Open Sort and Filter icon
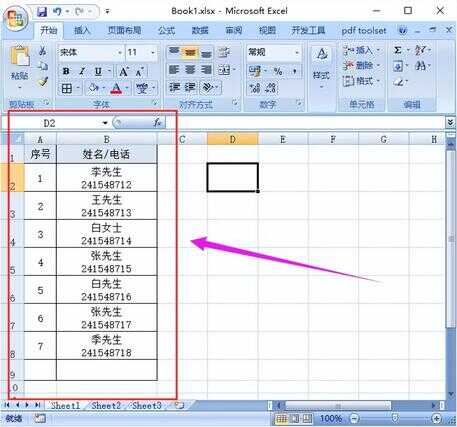 420,50
